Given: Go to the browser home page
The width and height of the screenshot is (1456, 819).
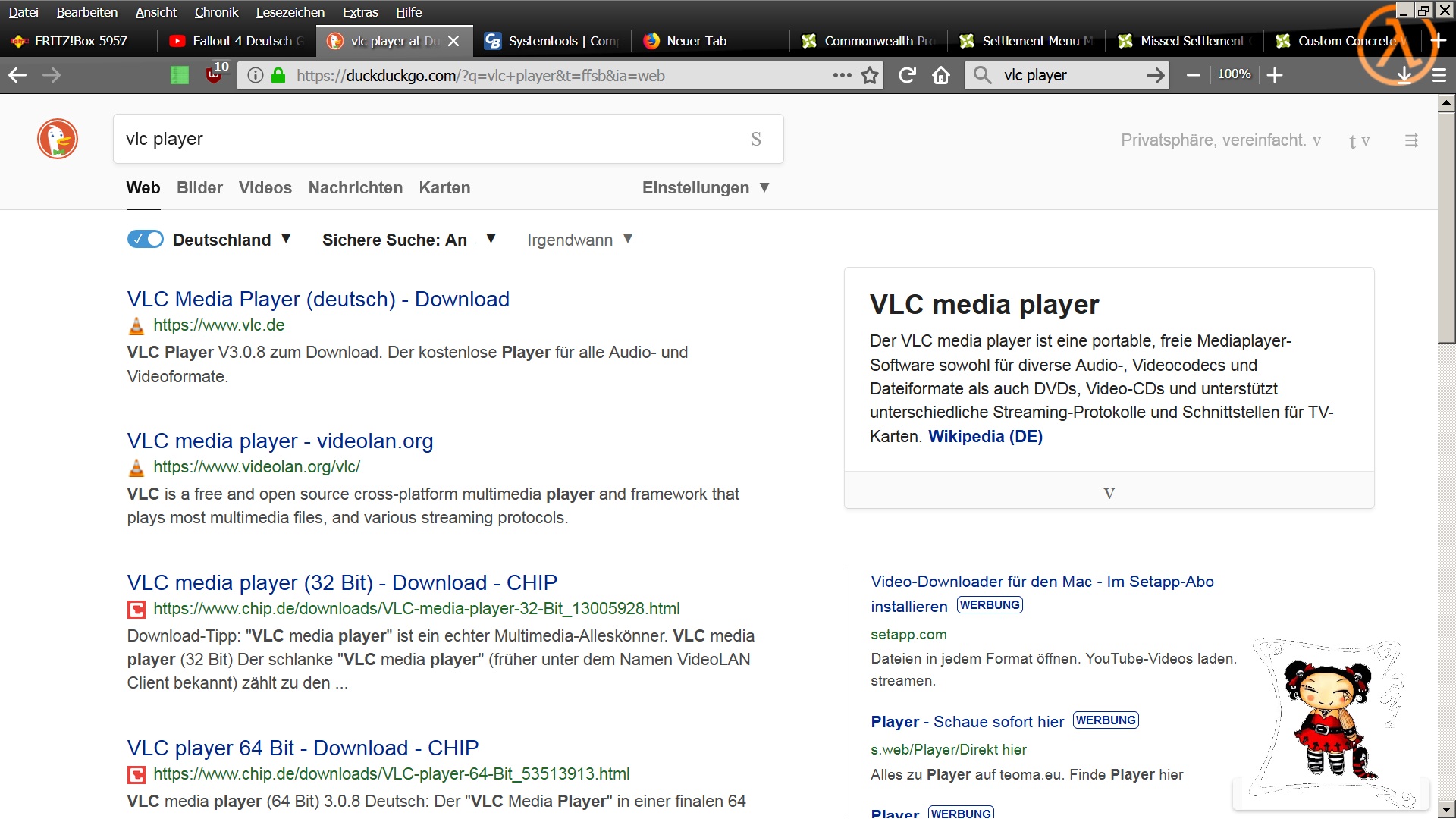Looking at the screenshot, I should click(x=941, y=75).
